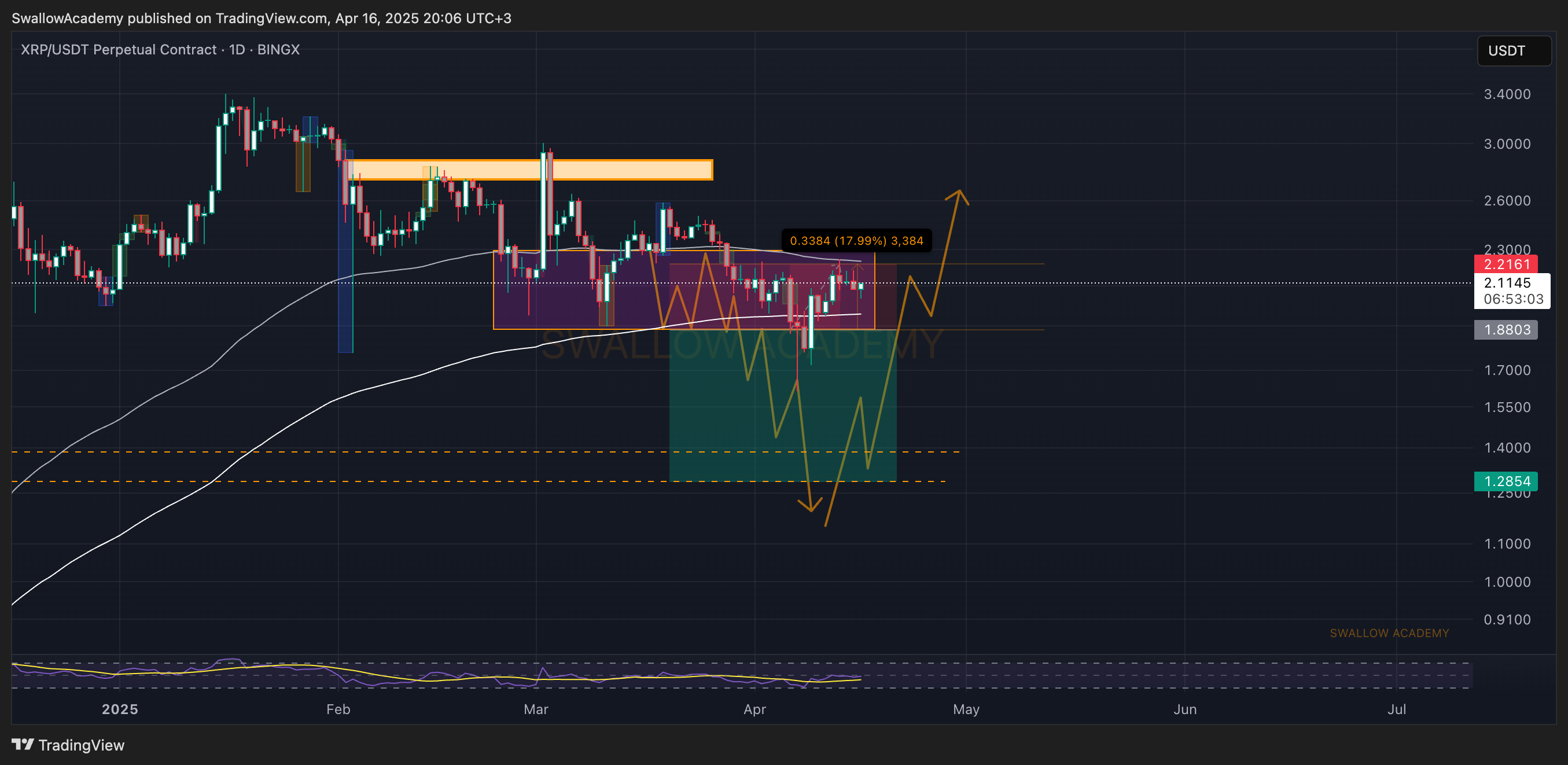Select the green 1.2854 target label
The height and width of the screenshot is (765, 1568).
1506,481
